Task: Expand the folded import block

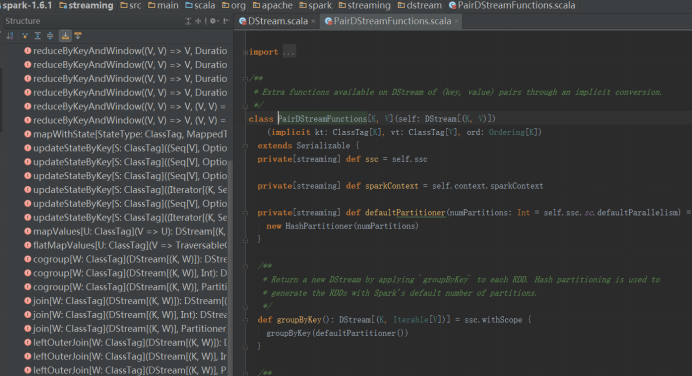Action: 245,52
